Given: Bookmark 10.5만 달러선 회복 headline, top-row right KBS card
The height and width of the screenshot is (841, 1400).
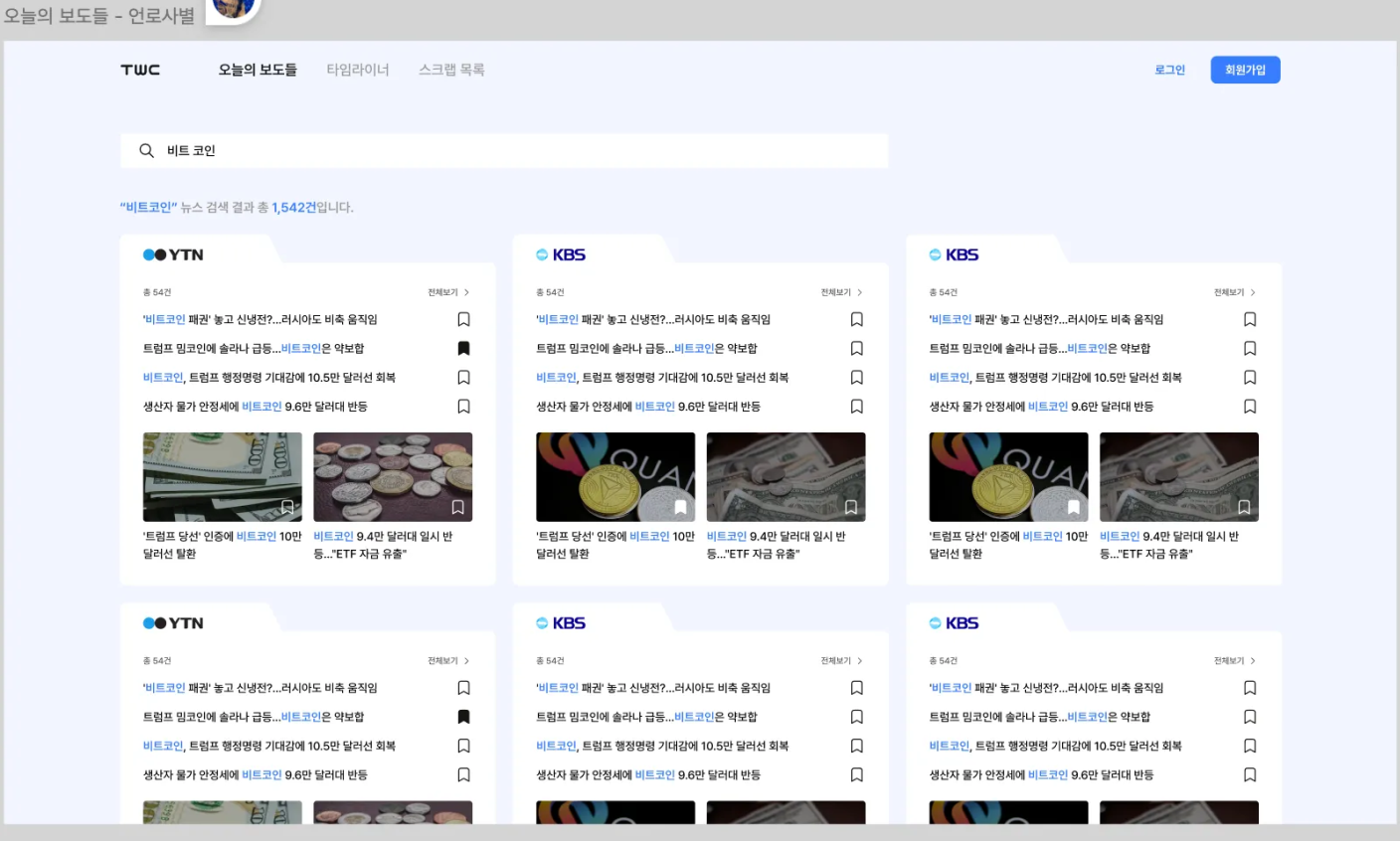Looking at the screenshot, I should (x=1250, y=377).
